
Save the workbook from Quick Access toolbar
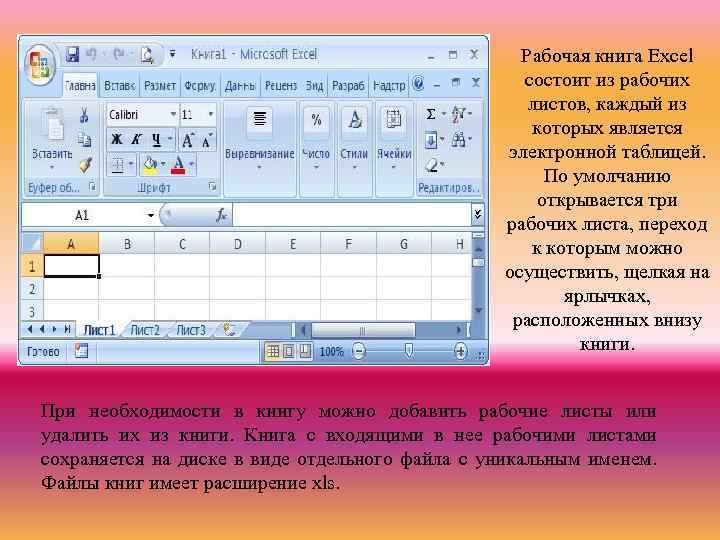pos(72,55)
